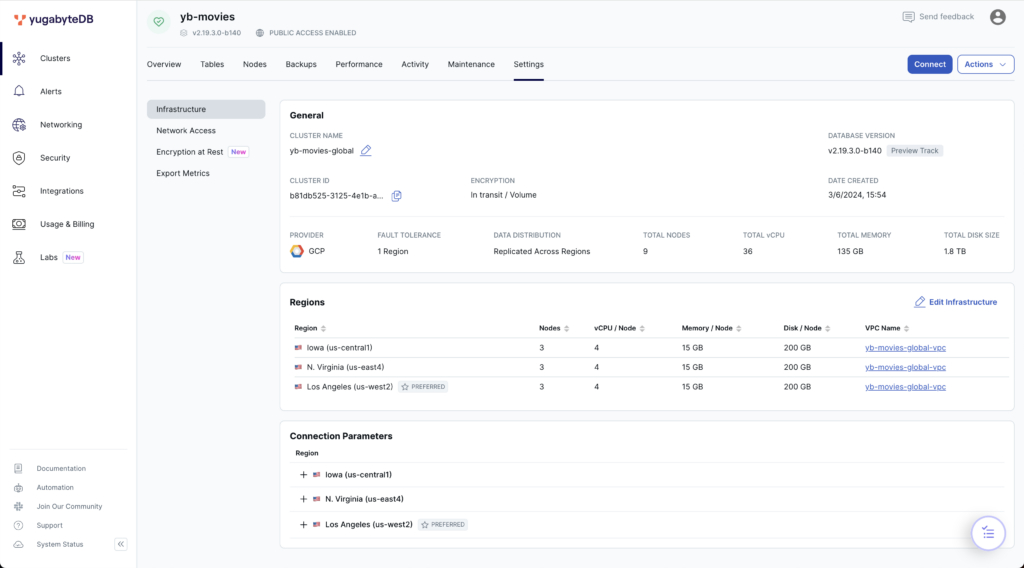Screen dimensions: 1024x568
Task: Open user profile avatar
Action: pos(997,17)
